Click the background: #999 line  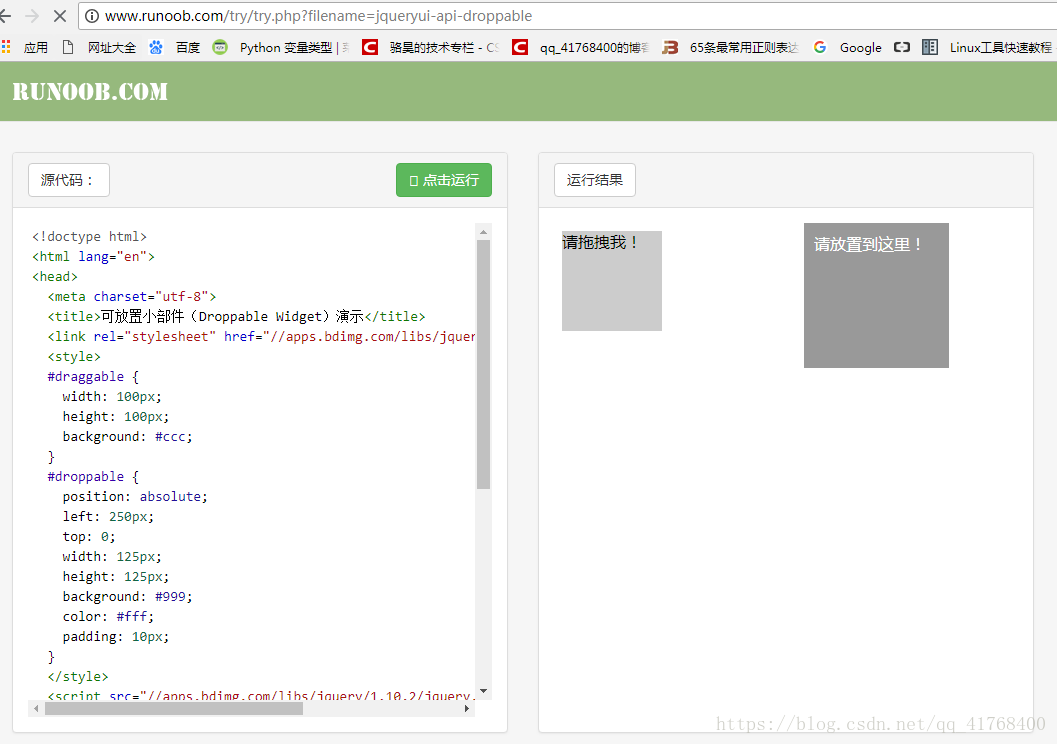(x=127, y=596)
